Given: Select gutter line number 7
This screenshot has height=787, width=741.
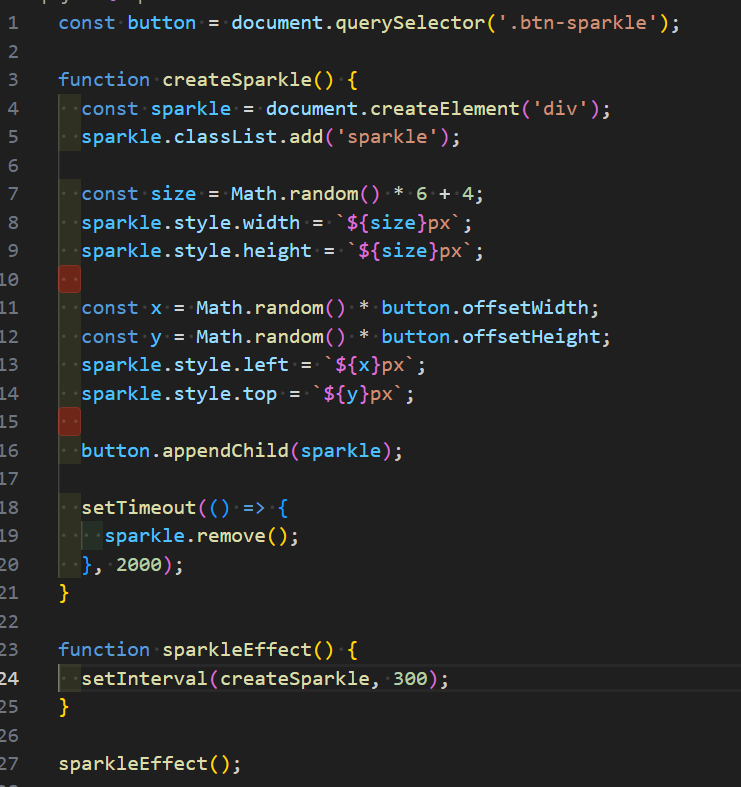Looking at the screenshot, I should pos(14,194).
